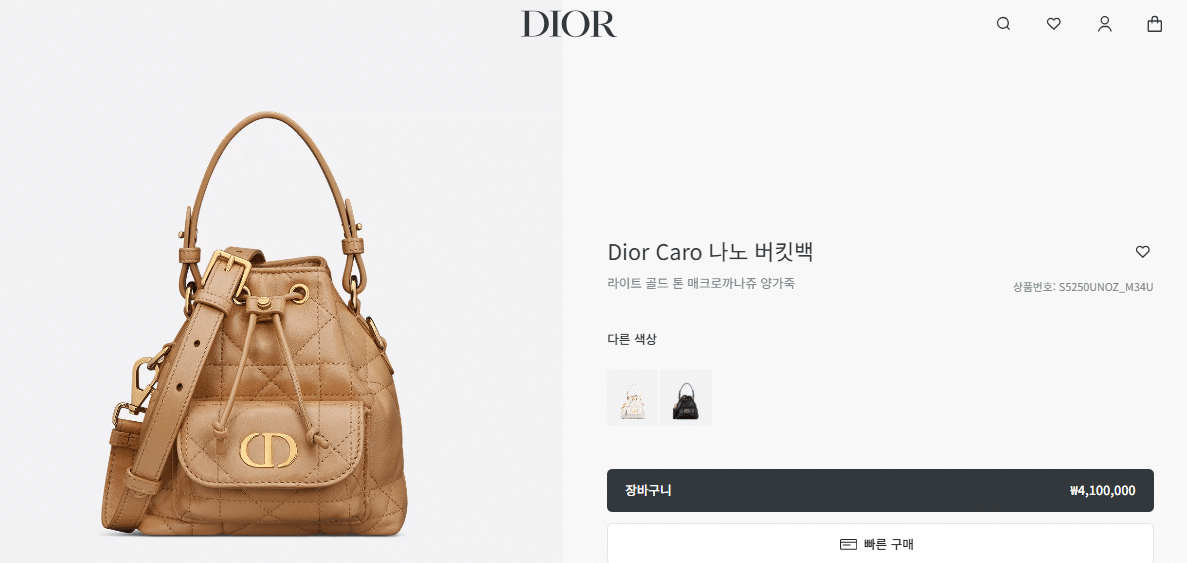
Task: Open the account profile icon
Action: coord(1104,23)
